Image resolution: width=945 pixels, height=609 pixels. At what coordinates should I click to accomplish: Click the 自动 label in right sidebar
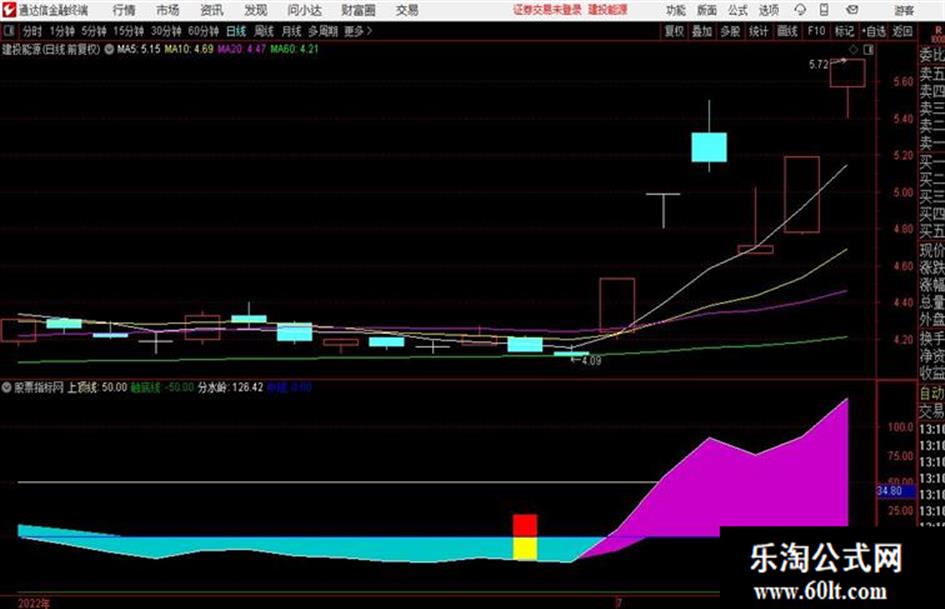point(932,394)
